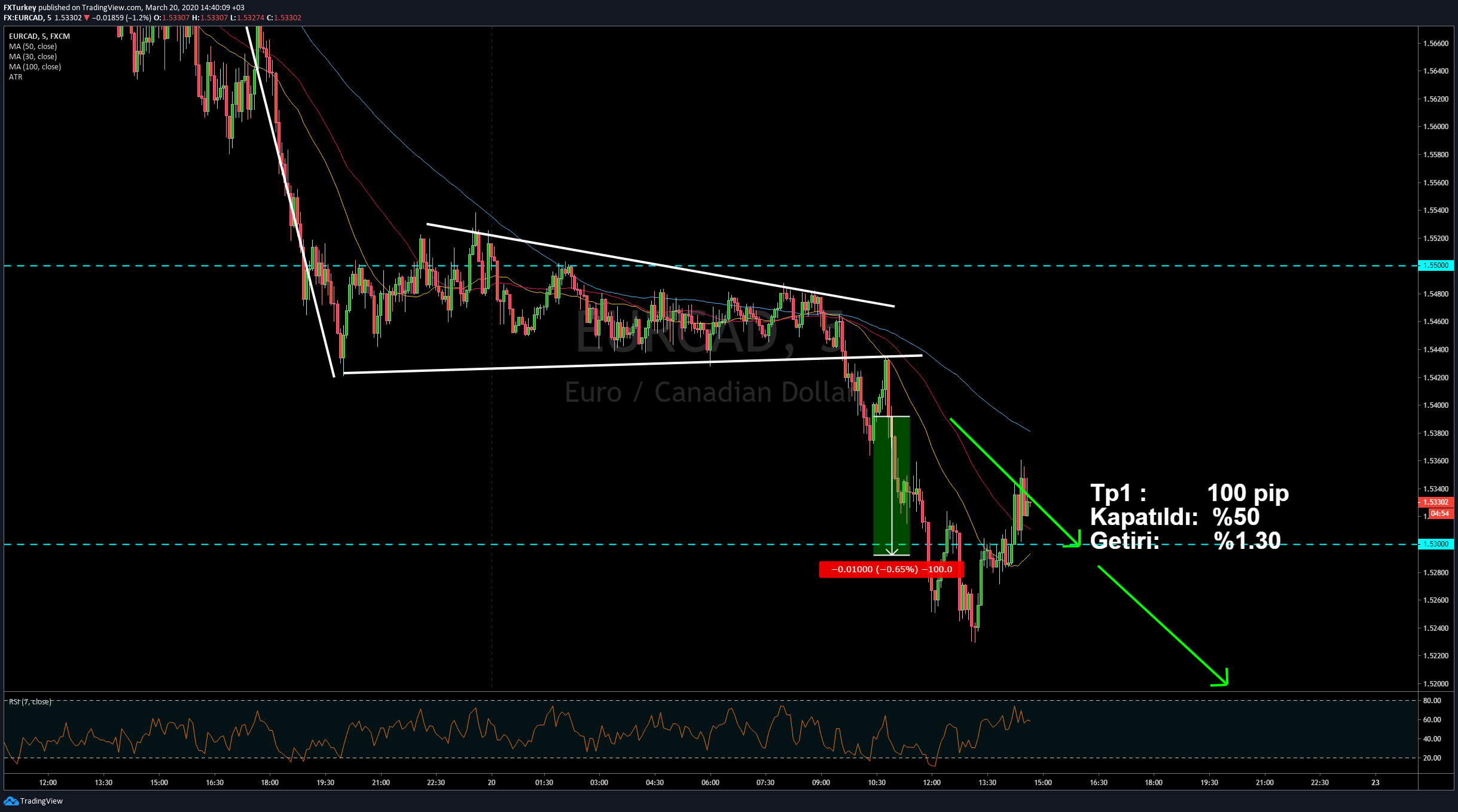Click the 15:00 time axis label after 13:30
This screenshot has width=1458, height=812.
[x=1043, y=783]
